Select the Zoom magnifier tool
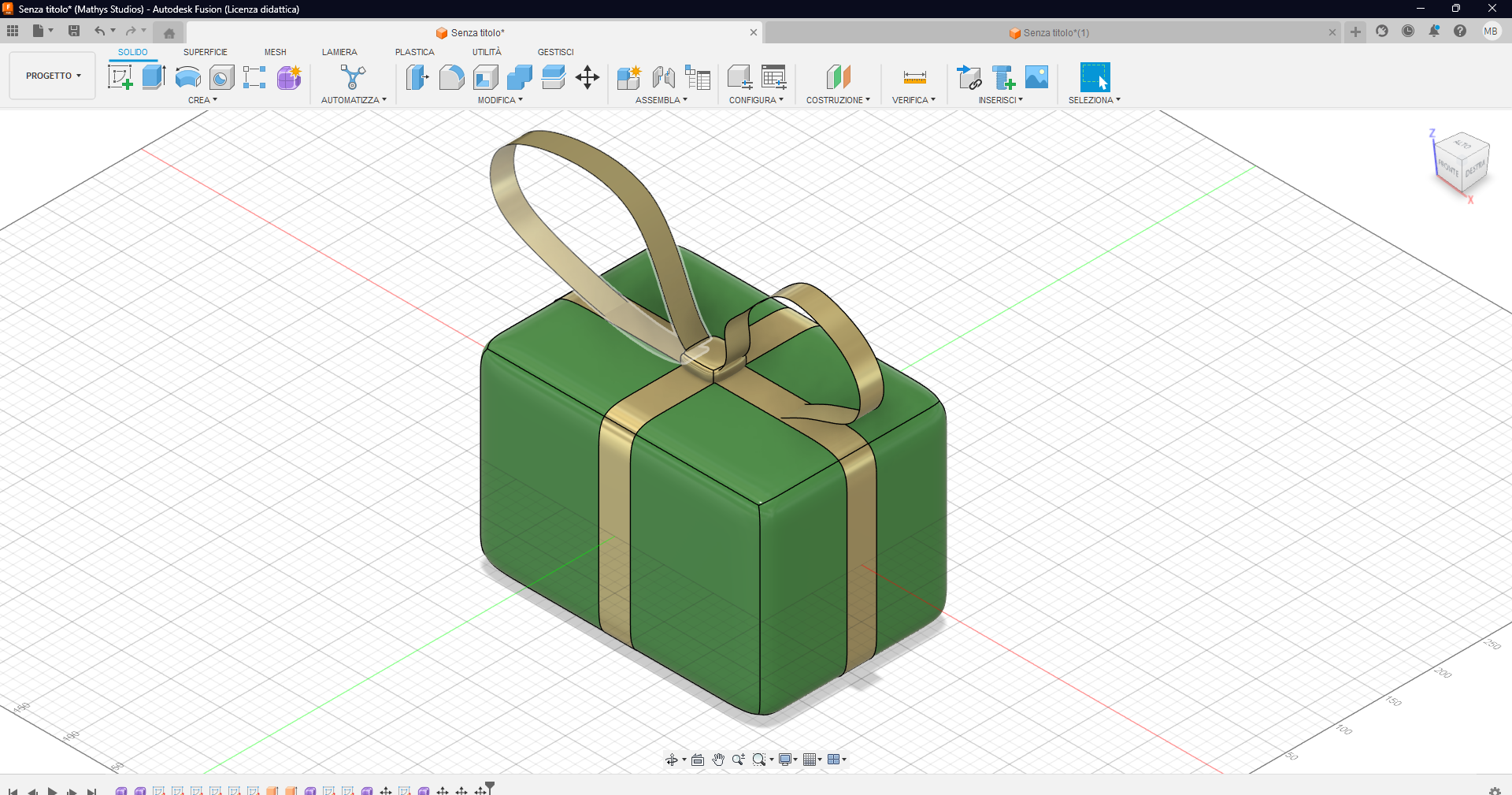The width and height of the screenshot is (1512, 795). point(739,760)
